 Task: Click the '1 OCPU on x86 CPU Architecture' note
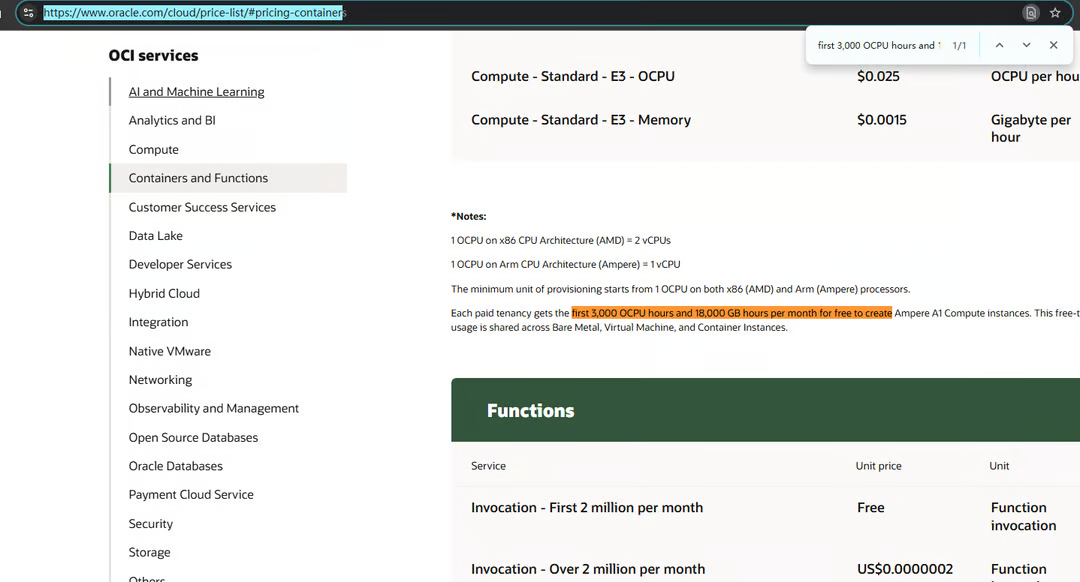(561, 240)
